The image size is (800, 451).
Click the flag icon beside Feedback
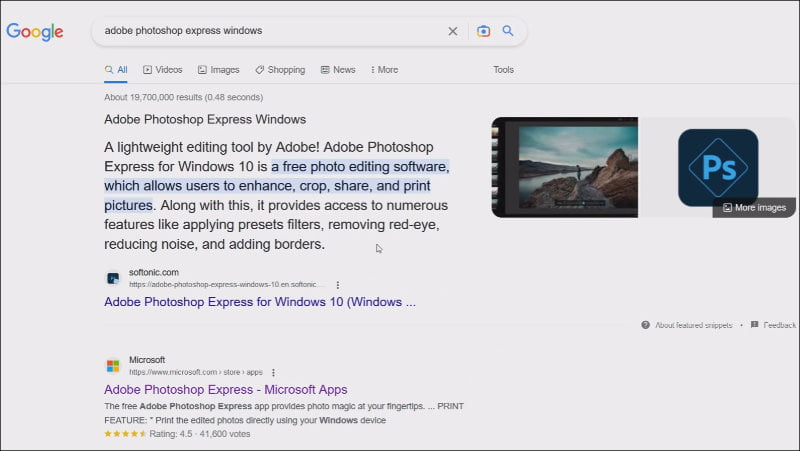click(755, 325)
